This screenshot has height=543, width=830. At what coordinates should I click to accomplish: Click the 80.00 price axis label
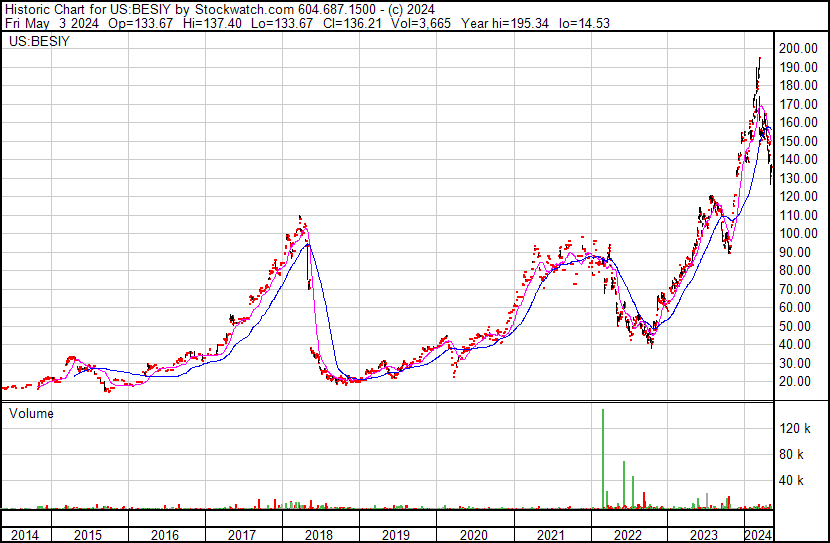[x=795, y=270]
